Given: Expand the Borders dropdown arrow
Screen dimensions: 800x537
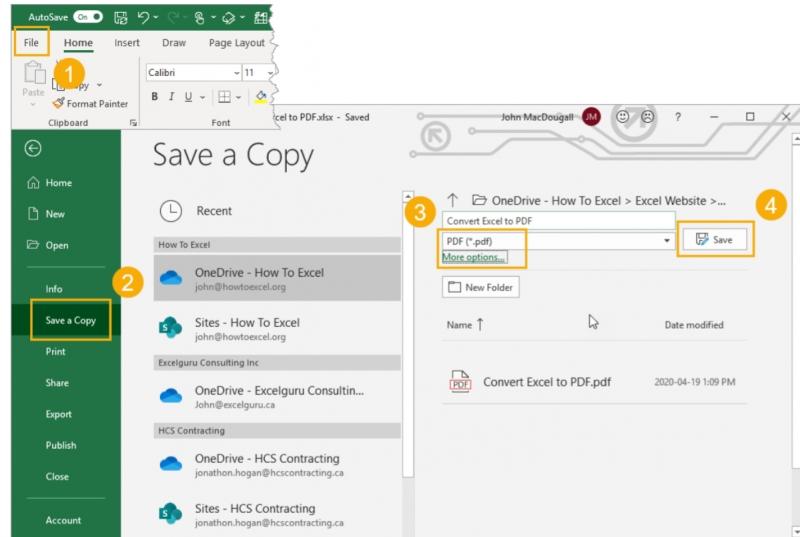Looking at the screenshot, I should [x=238, y=97].
